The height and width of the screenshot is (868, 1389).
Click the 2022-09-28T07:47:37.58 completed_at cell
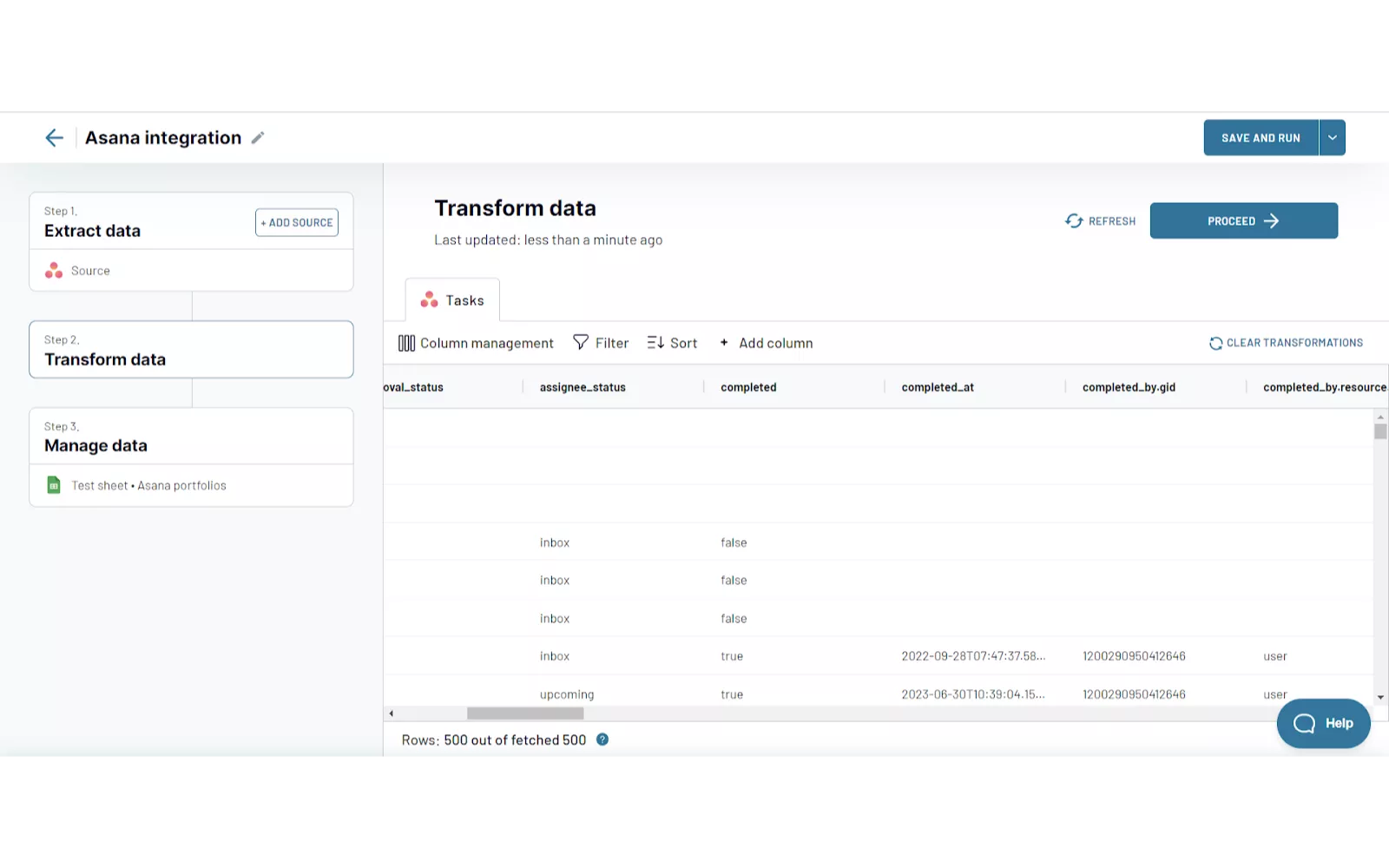pyautogui.click(x=973, y=656)
